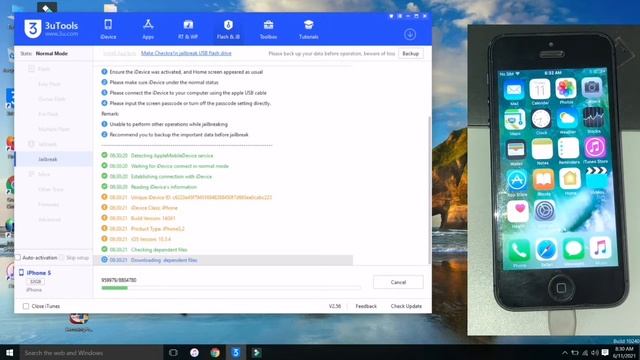
Task: Open the Feedback link
Action: (366, 306)
